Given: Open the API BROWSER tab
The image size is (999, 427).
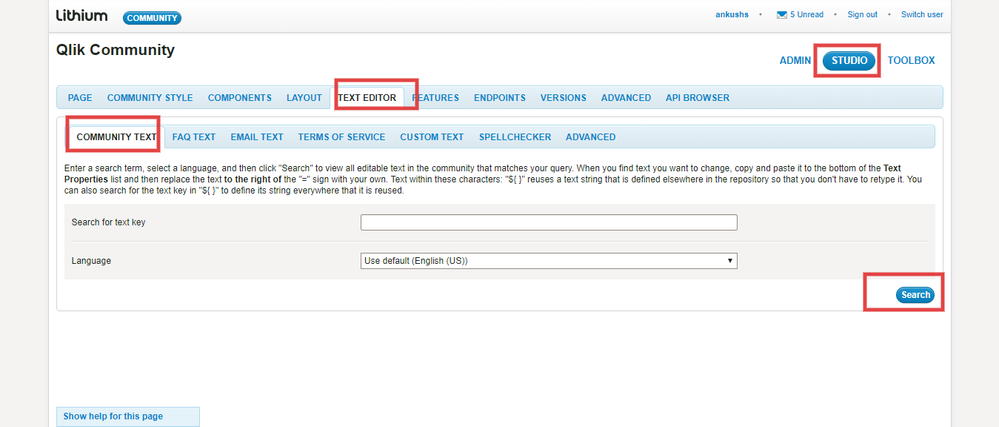Looking at the screenshot, I should tap(698, 98).
